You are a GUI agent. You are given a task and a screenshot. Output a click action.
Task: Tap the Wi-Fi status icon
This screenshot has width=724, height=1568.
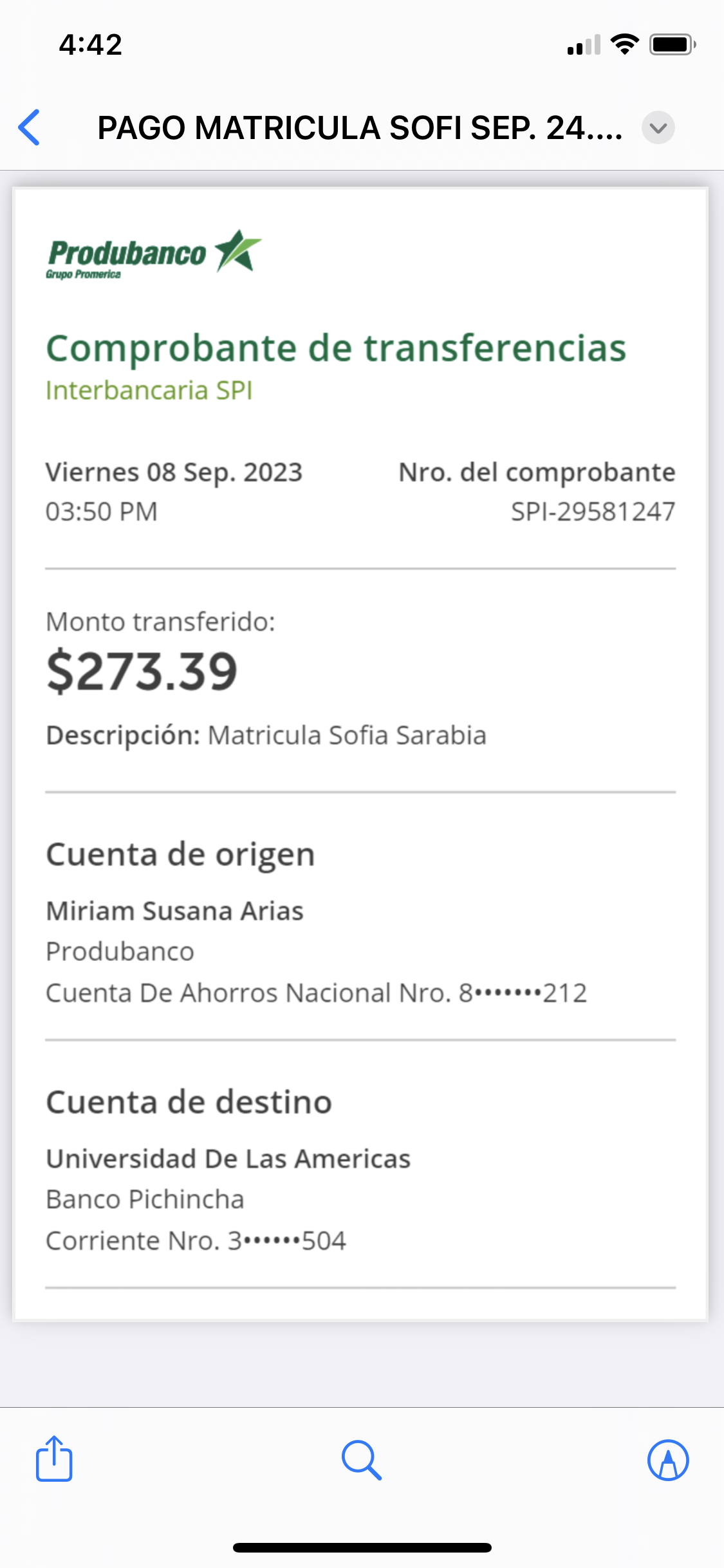(624, 44)
